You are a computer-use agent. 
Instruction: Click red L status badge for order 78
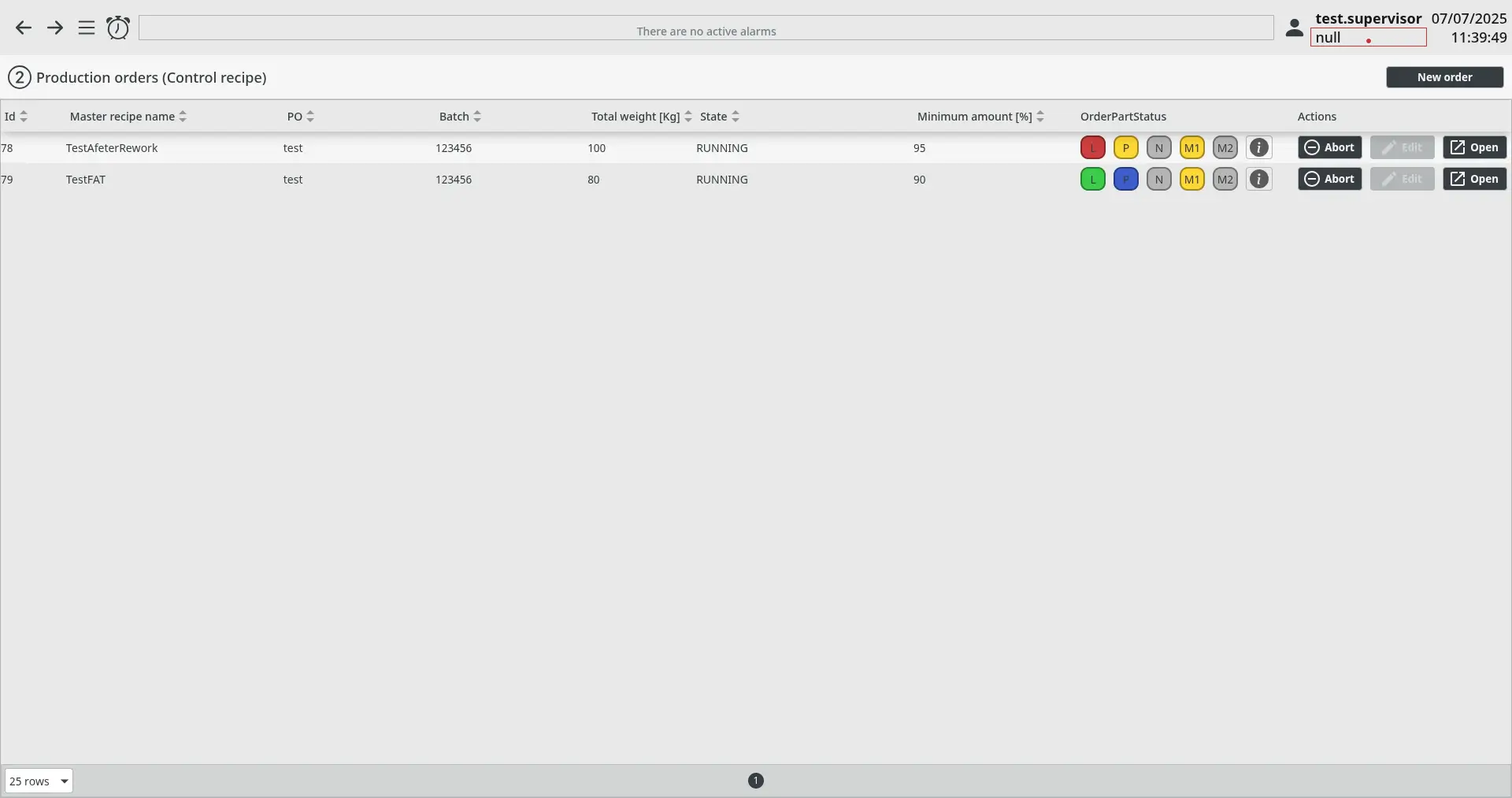[1093, 148]
